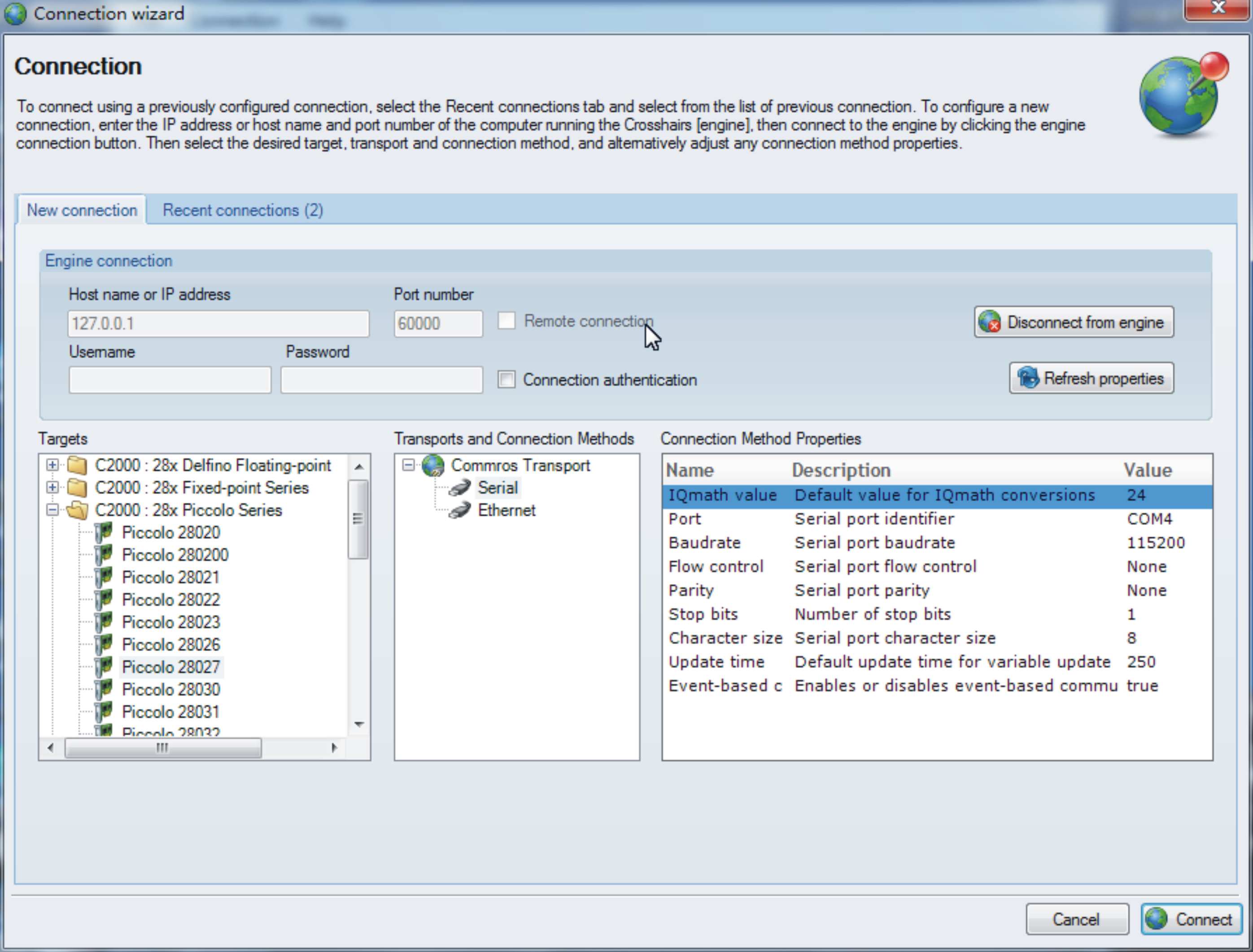Viewport: 1253px width, 952px height.
Task: Enable the Connection authentication checkbox
Action: [x=506, y=380]
